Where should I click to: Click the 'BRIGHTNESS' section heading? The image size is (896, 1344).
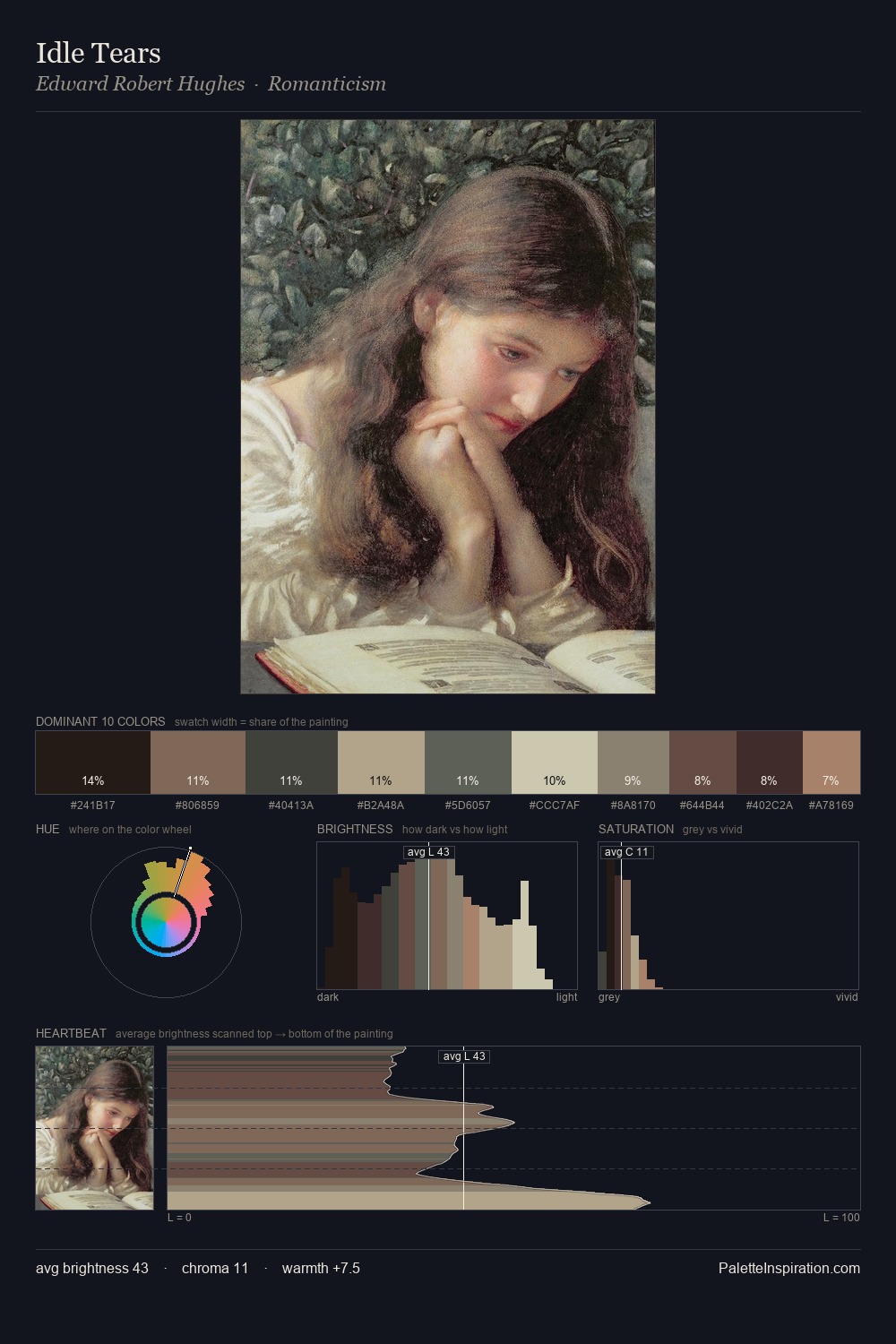tap(355, 829)
